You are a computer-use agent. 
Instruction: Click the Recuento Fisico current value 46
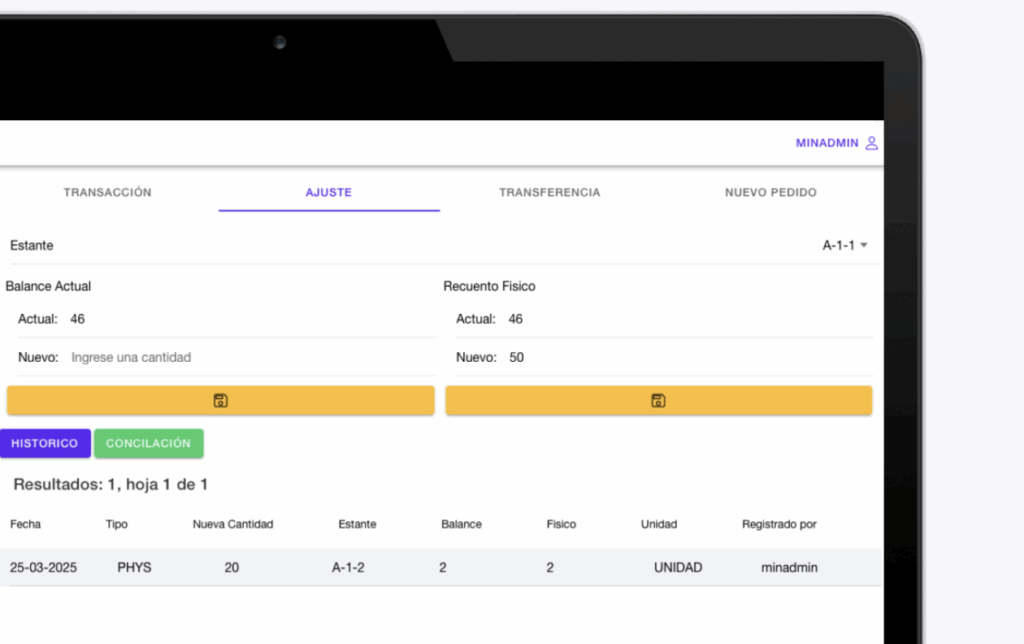point(516,319)
